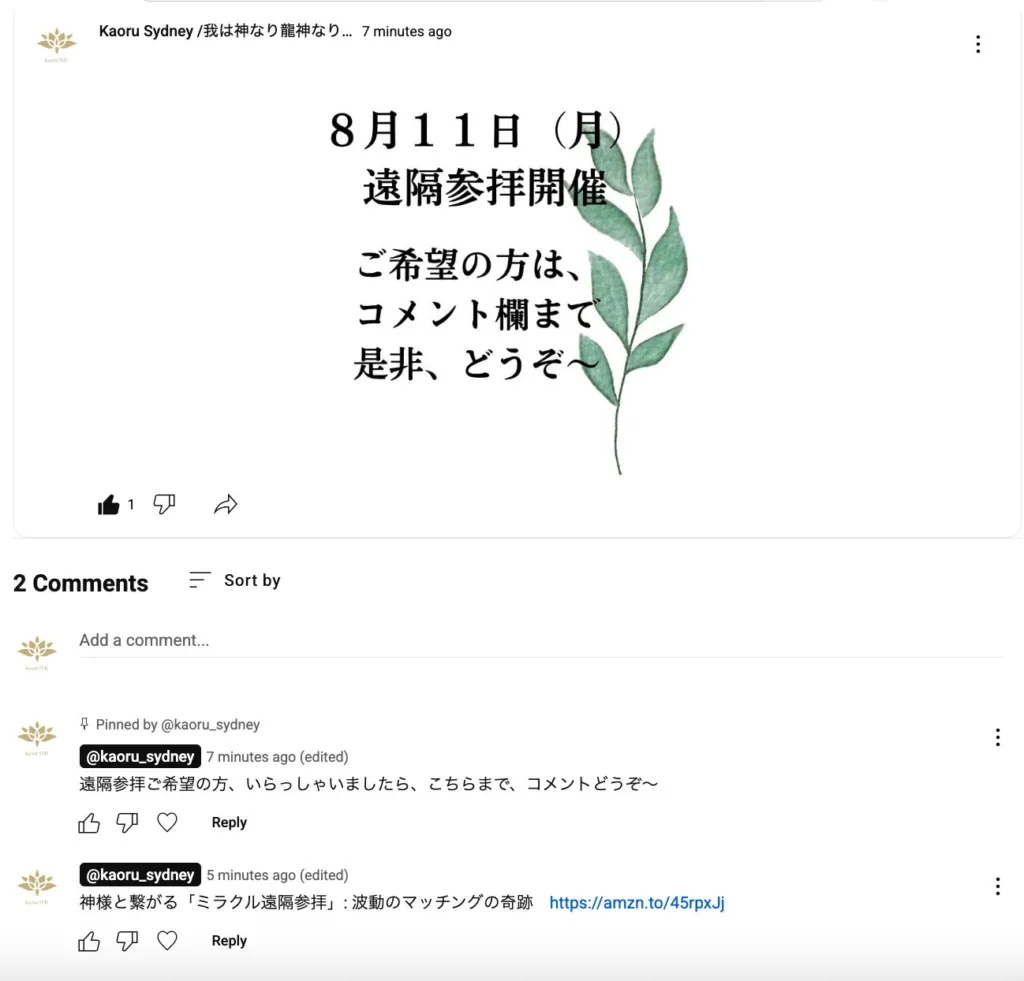Like the pinned comment

point(89,823)
